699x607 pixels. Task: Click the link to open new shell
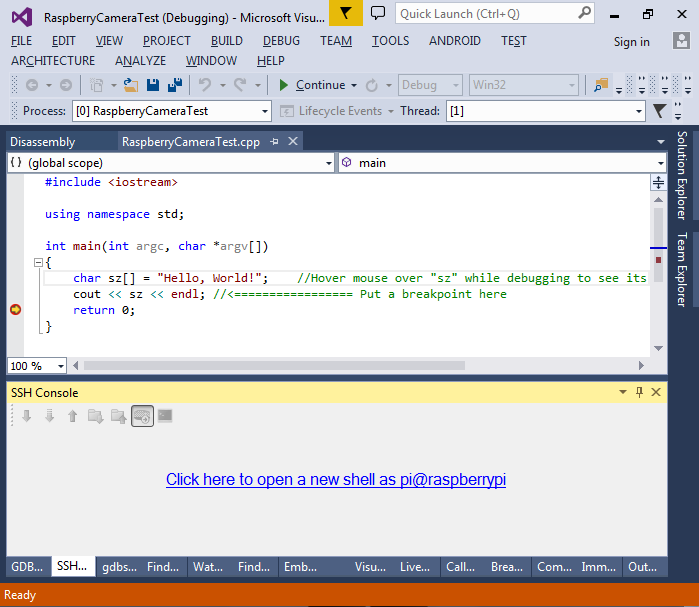click(336, 480)
